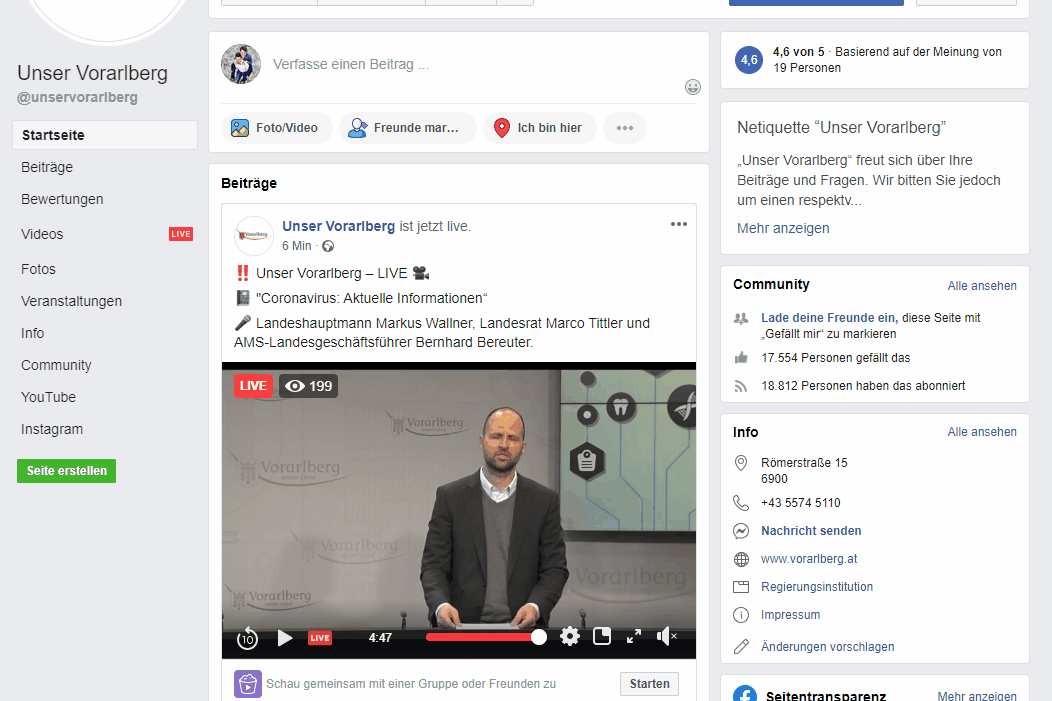The image size is (1052, 701).
Task: Click the 199 viewers eye counter
Action: click(x=309, y=386)
